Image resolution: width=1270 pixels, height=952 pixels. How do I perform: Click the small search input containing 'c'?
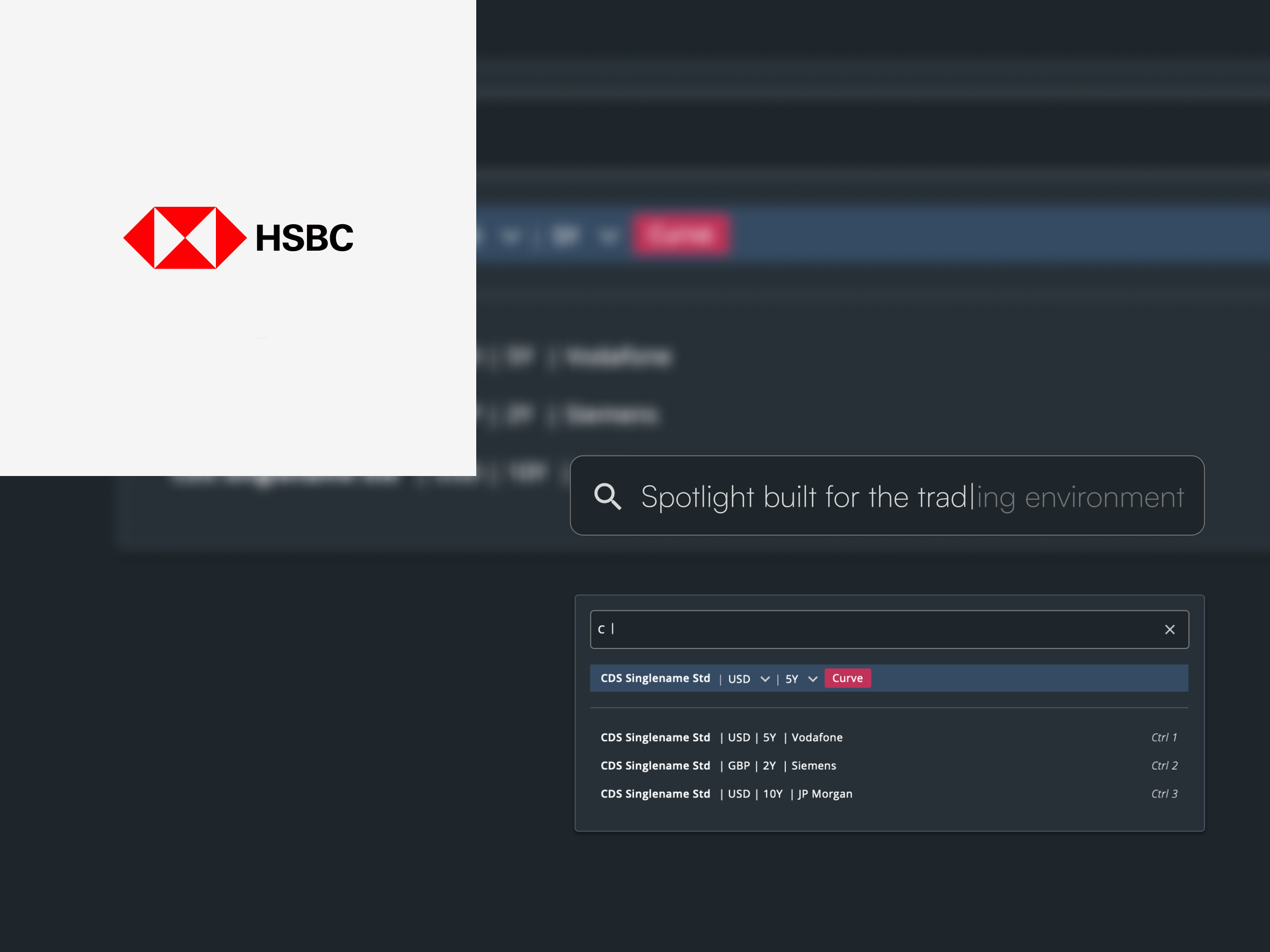coord(890,629)
